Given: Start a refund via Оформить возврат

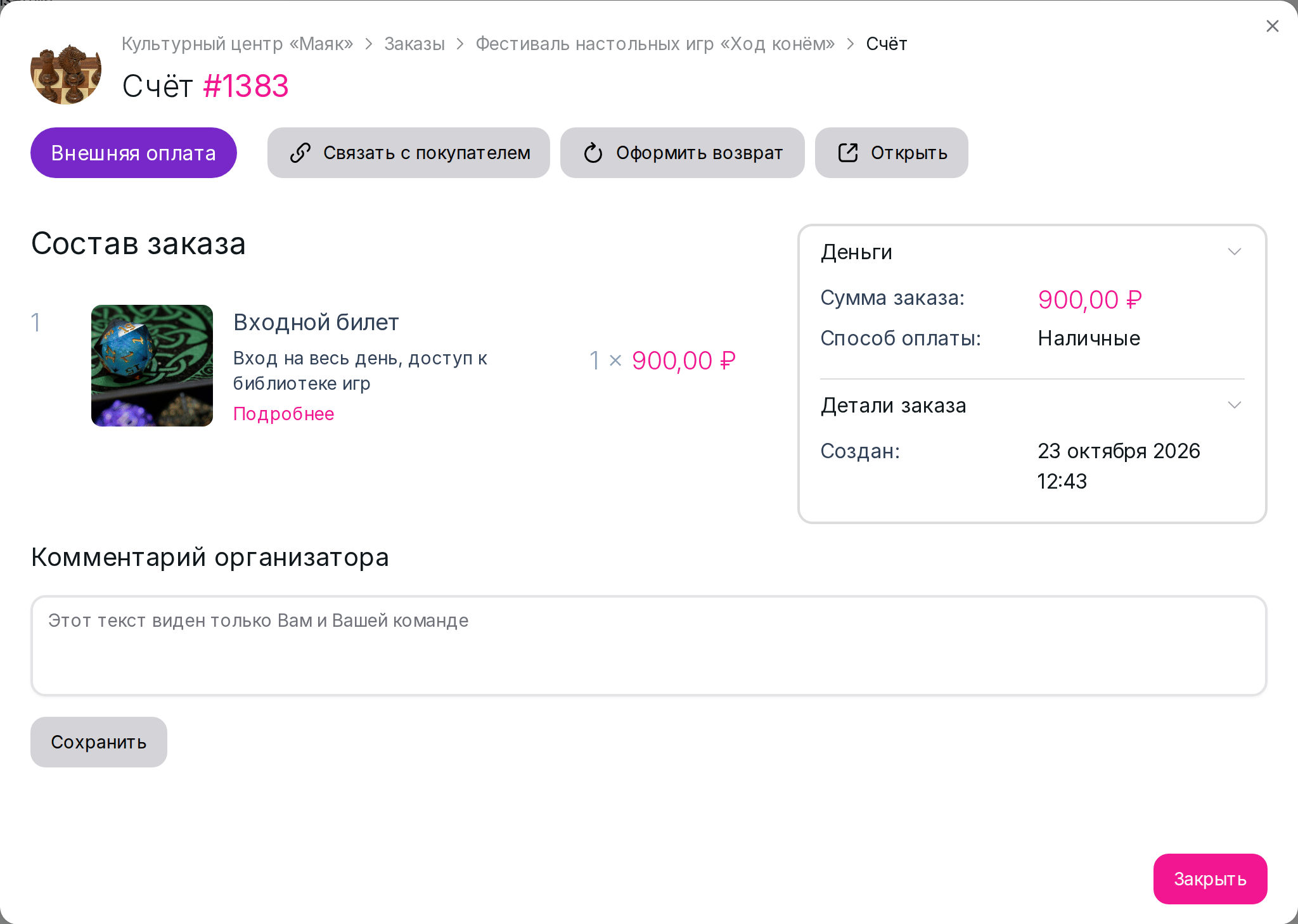Looking at the screenshot, I should click(x=683, y=153).
